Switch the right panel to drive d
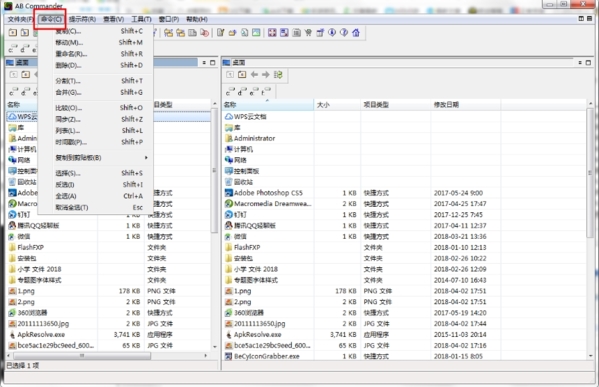 pos(242,91)
